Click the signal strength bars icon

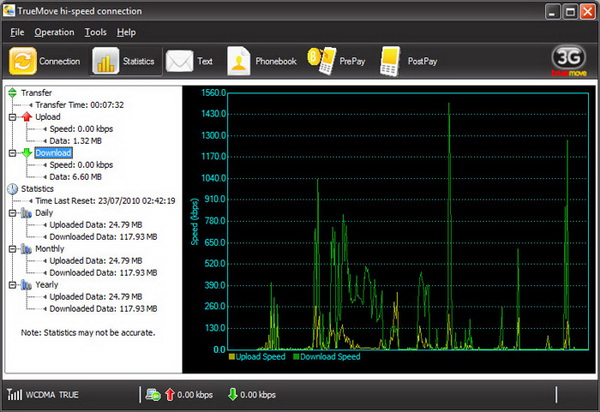point(15,394)
